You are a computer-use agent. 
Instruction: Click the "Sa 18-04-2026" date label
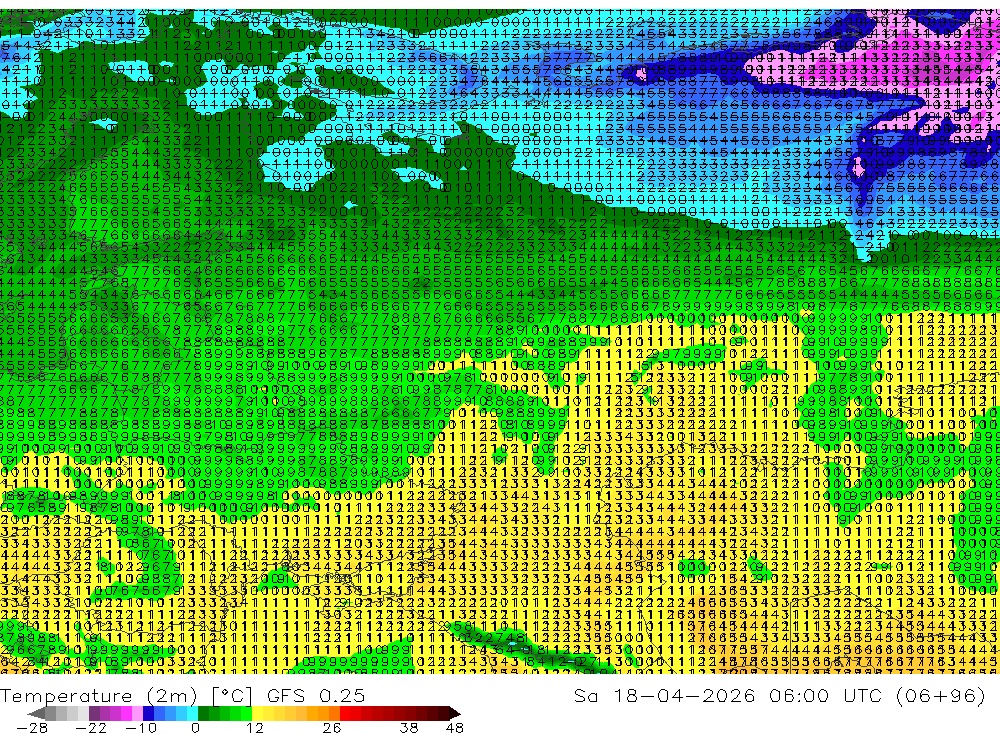[664, 695]
